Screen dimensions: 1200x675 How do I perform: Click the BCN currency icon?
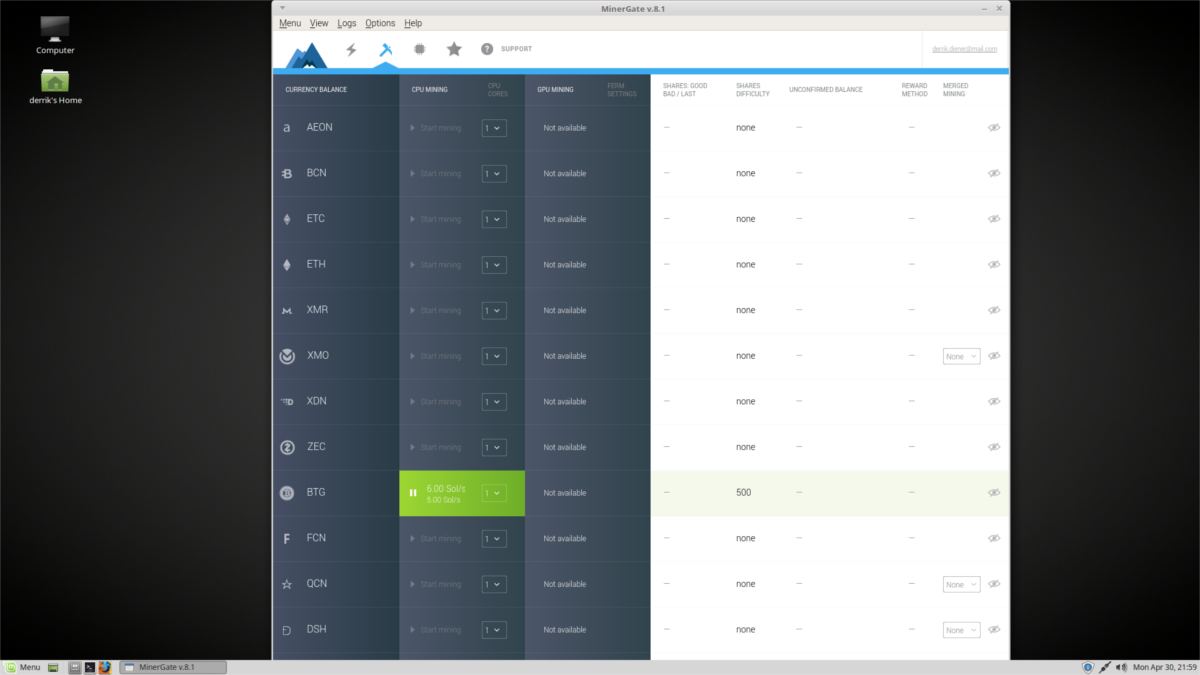point(287,174)
